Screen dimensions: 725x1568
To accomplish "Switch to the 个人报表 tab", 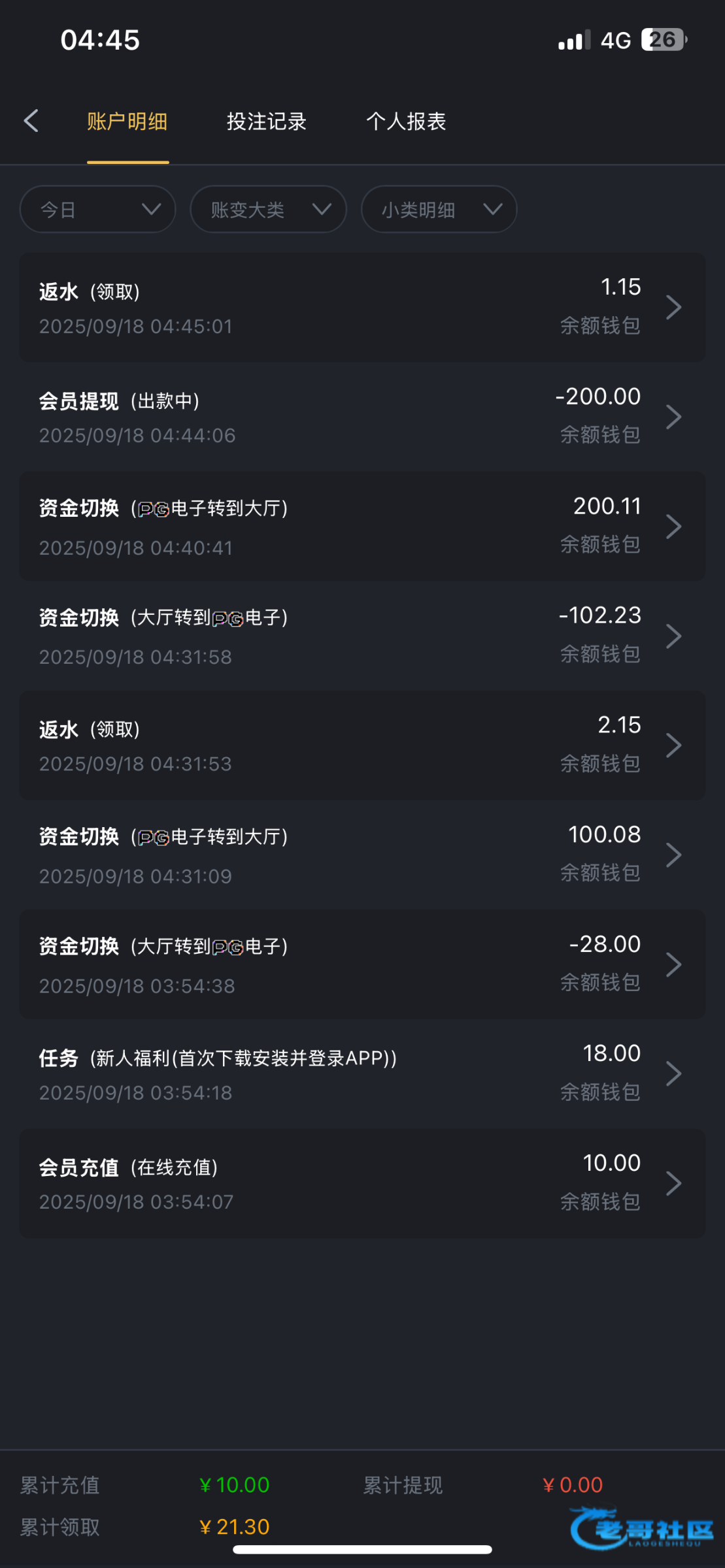I will [x=406, y=122].
